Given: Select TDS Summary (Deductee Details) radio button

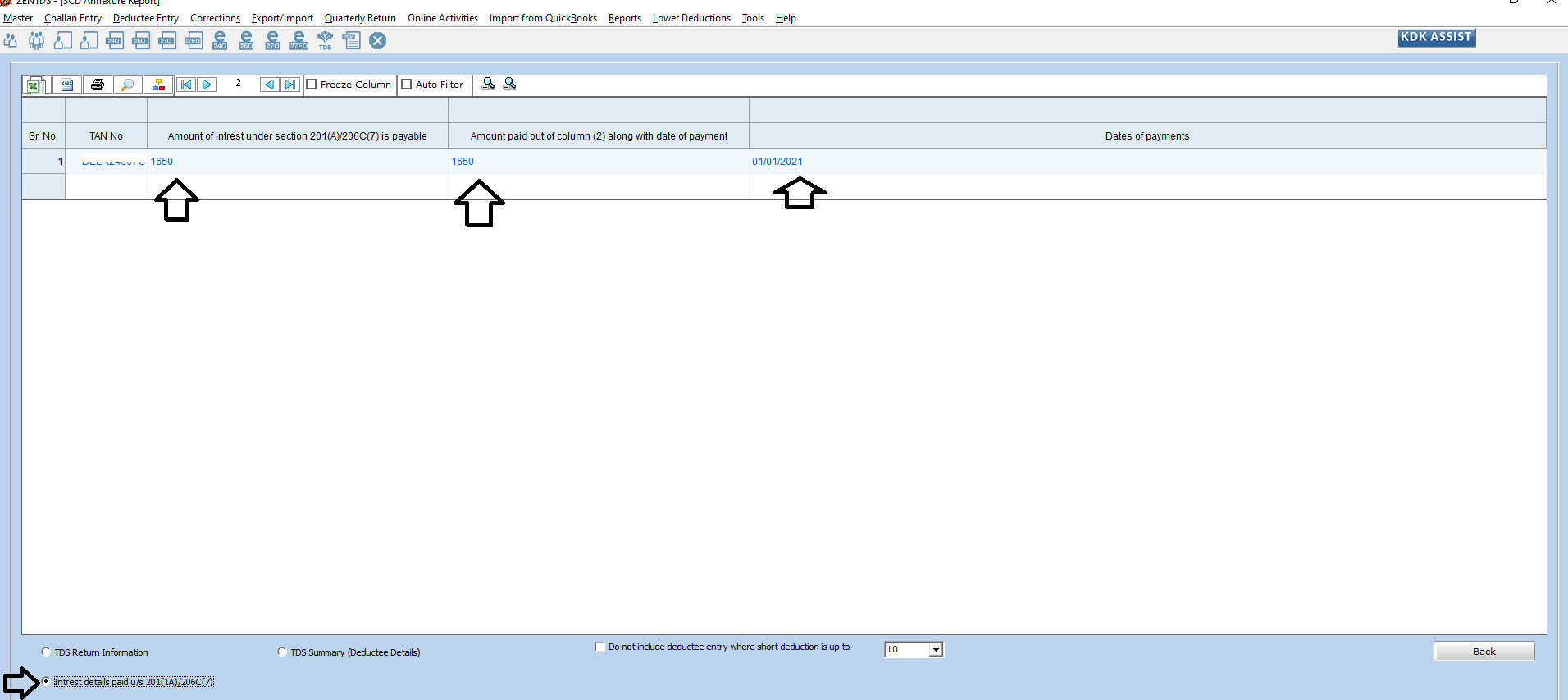Looking at the screenshot, I should coord(282,652).
